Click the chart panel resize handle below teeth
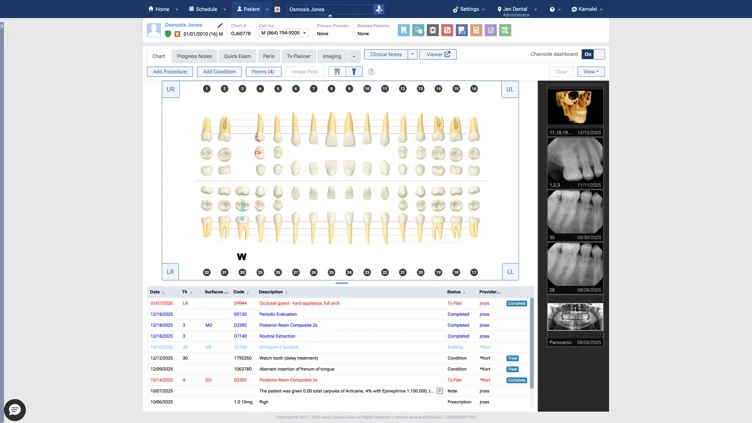 342,283
